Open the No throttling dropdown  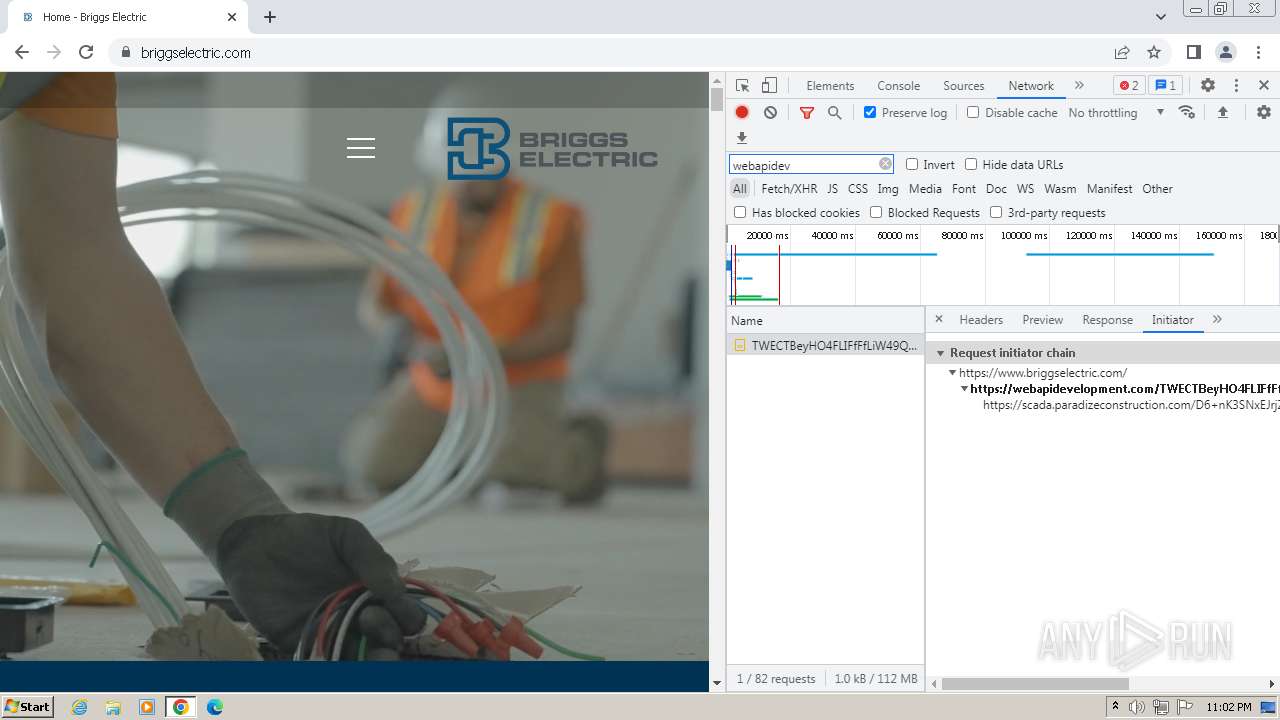pyautogui.click(x=1116, y=113)
